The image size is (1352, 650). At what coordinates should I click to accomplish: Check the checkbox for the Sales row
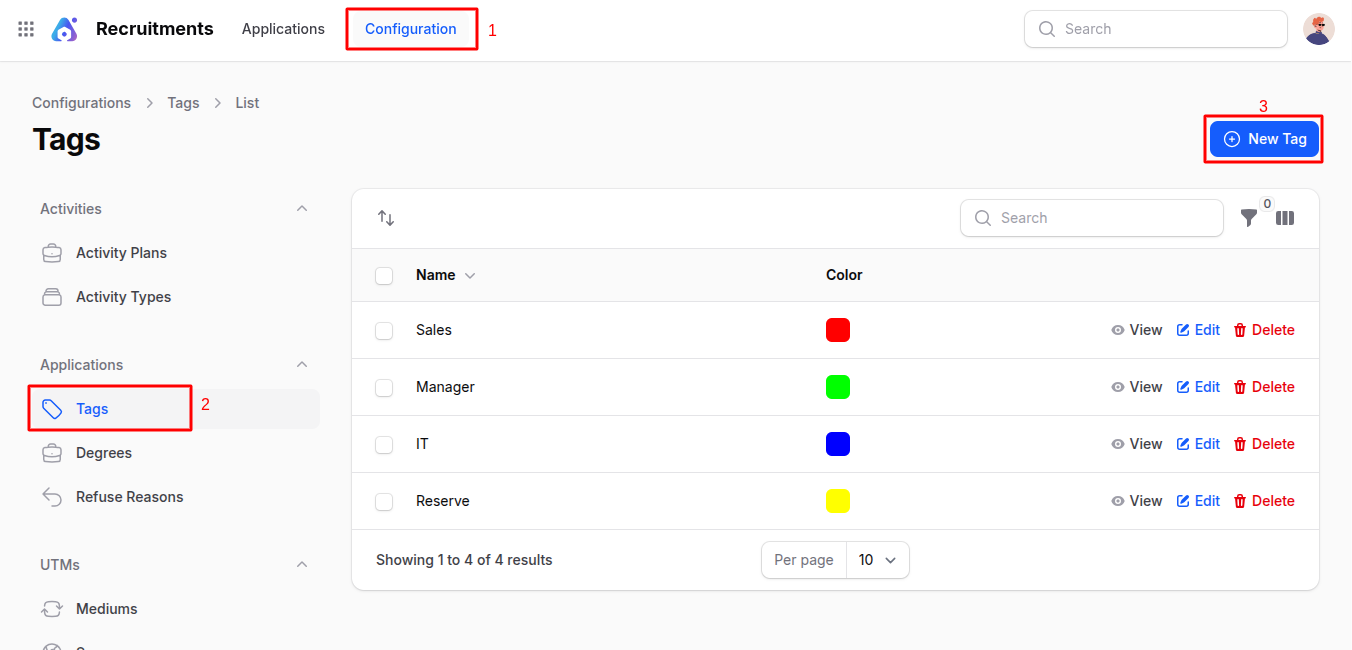coord(384,329)
